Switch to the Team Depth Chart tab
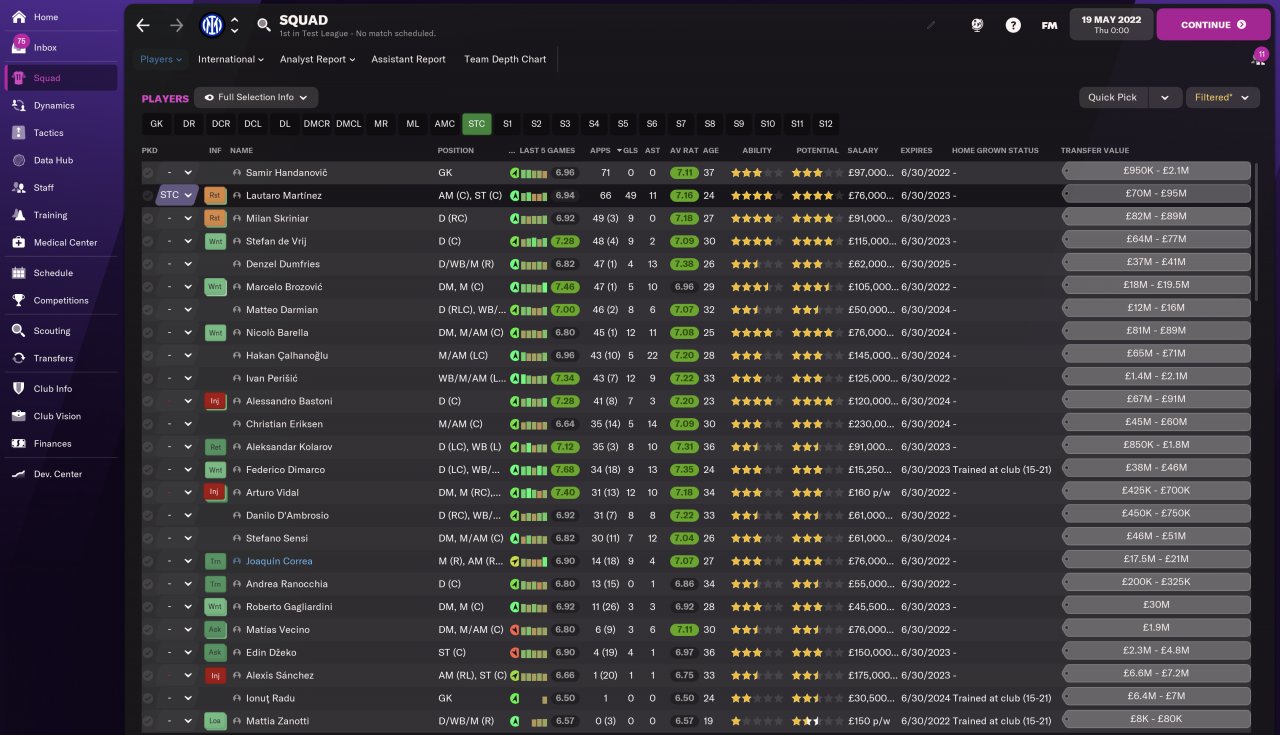This screenshot has width=1280, height=735. 505,59
